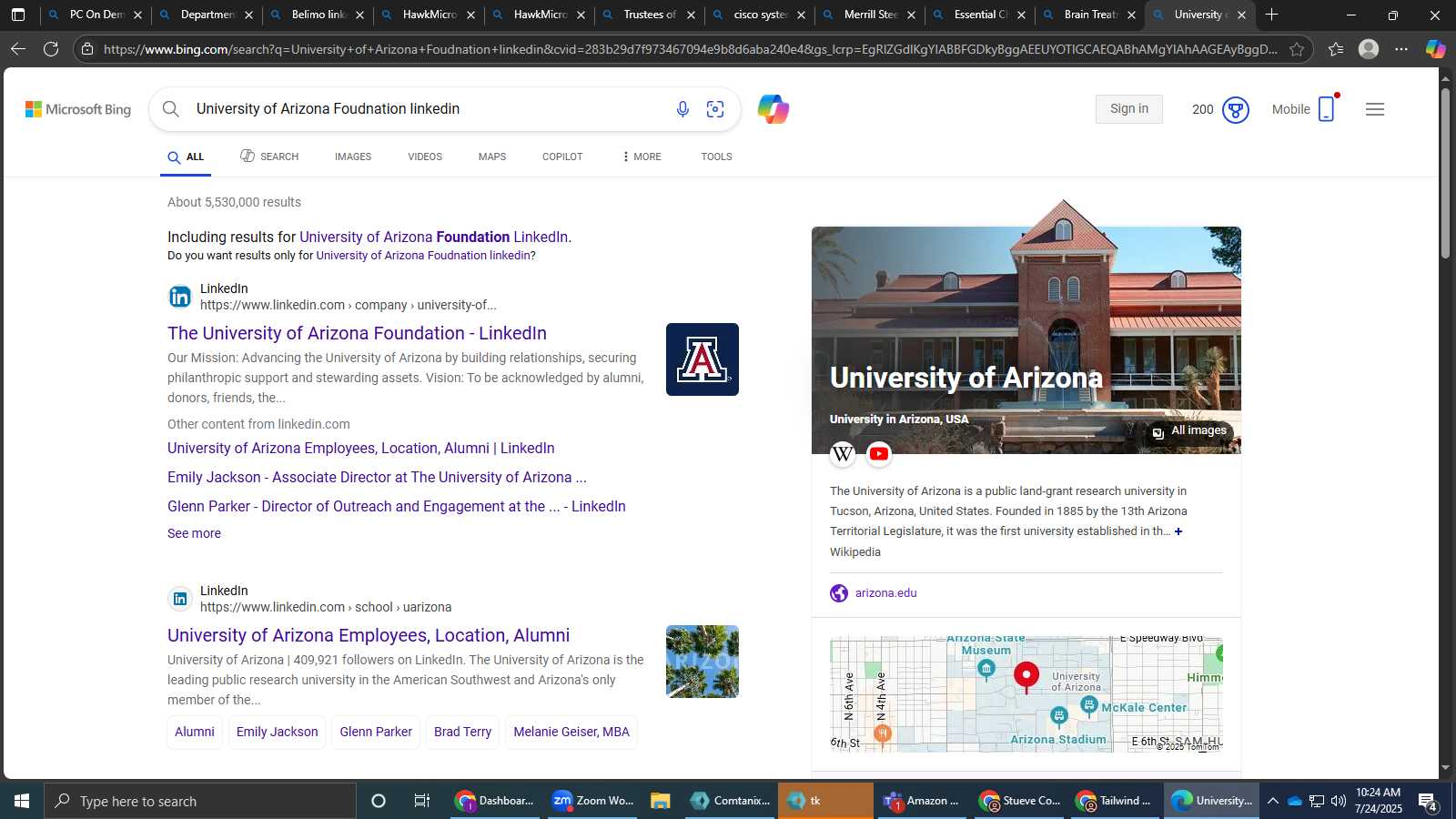Click LinkedIn favicon of first result
1456x819 pixels.
pyautogui.click(x=180, y=297)
